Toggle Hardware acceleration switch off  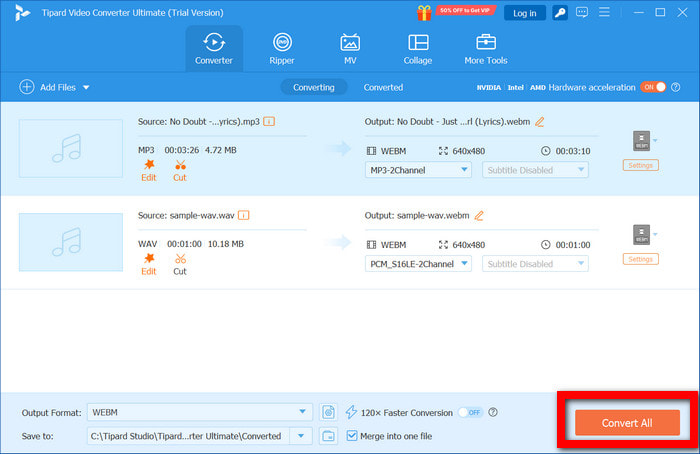tap(652, 87)
